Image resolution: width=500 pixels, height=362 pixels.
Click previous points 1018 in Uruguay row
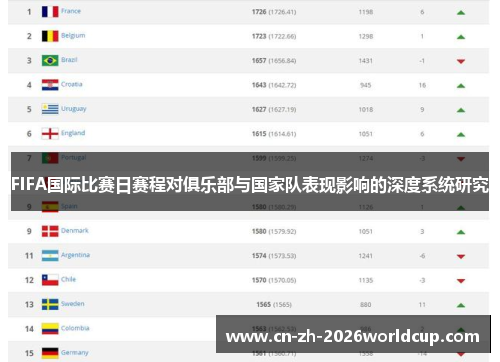coord(366,110)
